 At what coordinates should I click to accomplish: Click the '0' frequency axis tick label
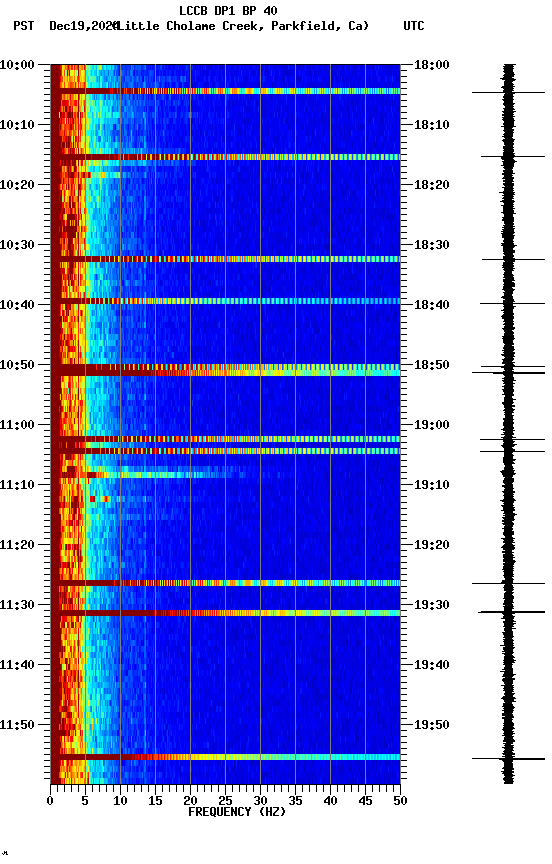click(50, 801)
